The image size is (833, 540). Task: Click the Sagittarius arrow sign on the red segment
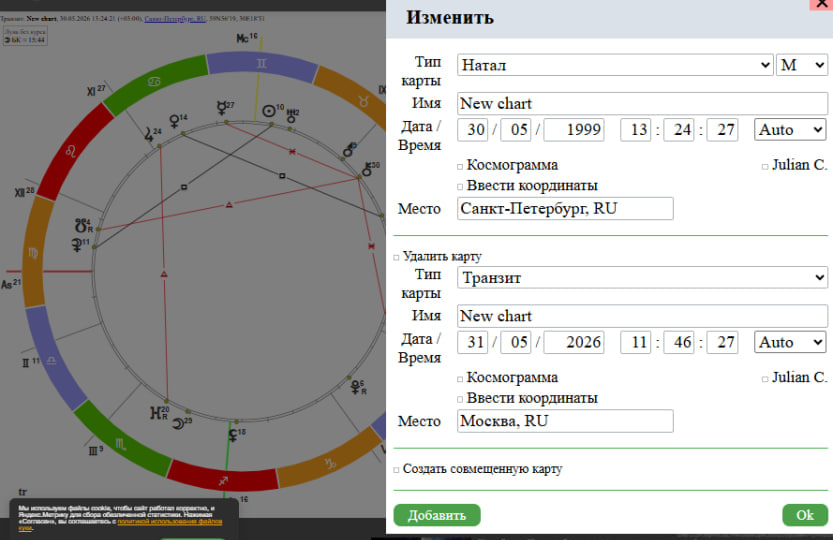pos(223,480)
